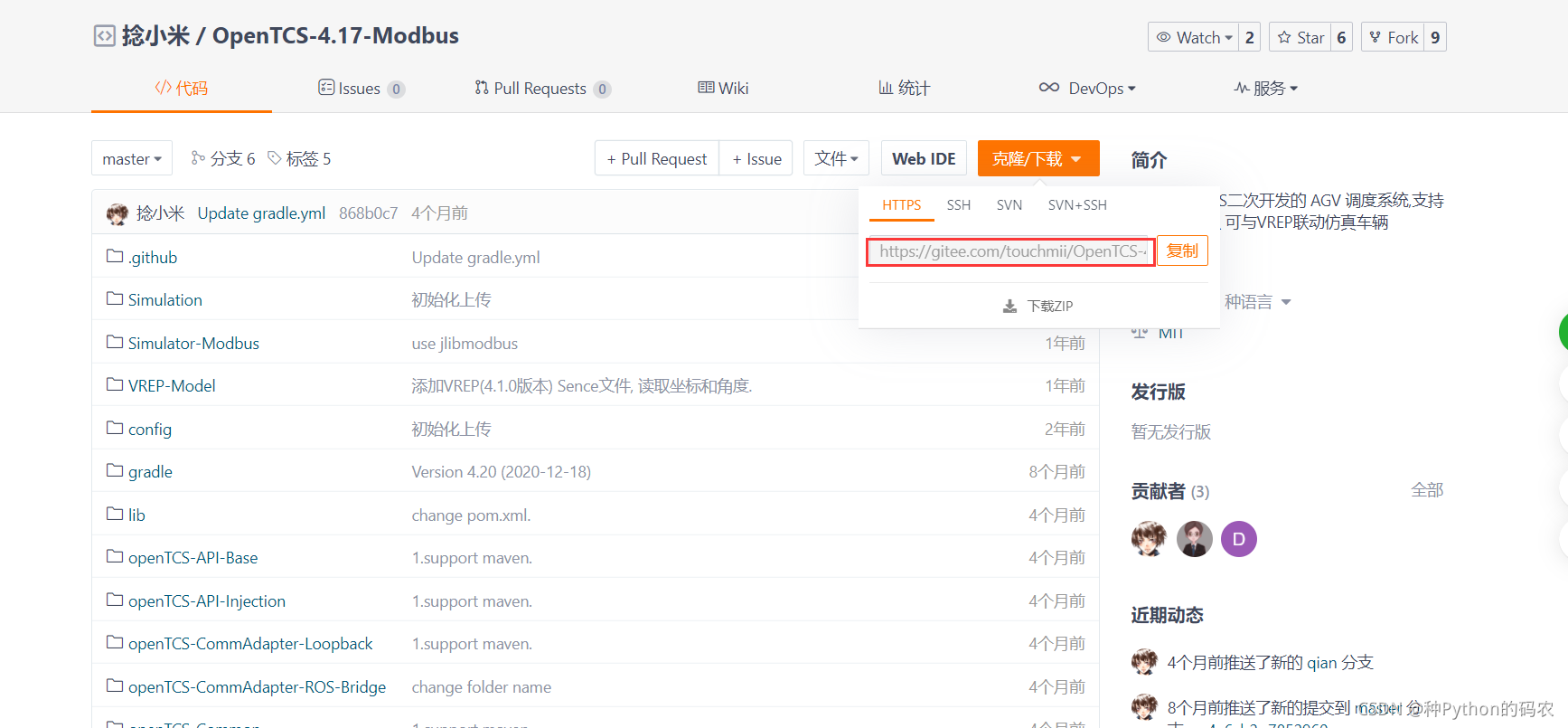Click the clone URL input field
1568x728 pixels.
tap(1010, 251)
